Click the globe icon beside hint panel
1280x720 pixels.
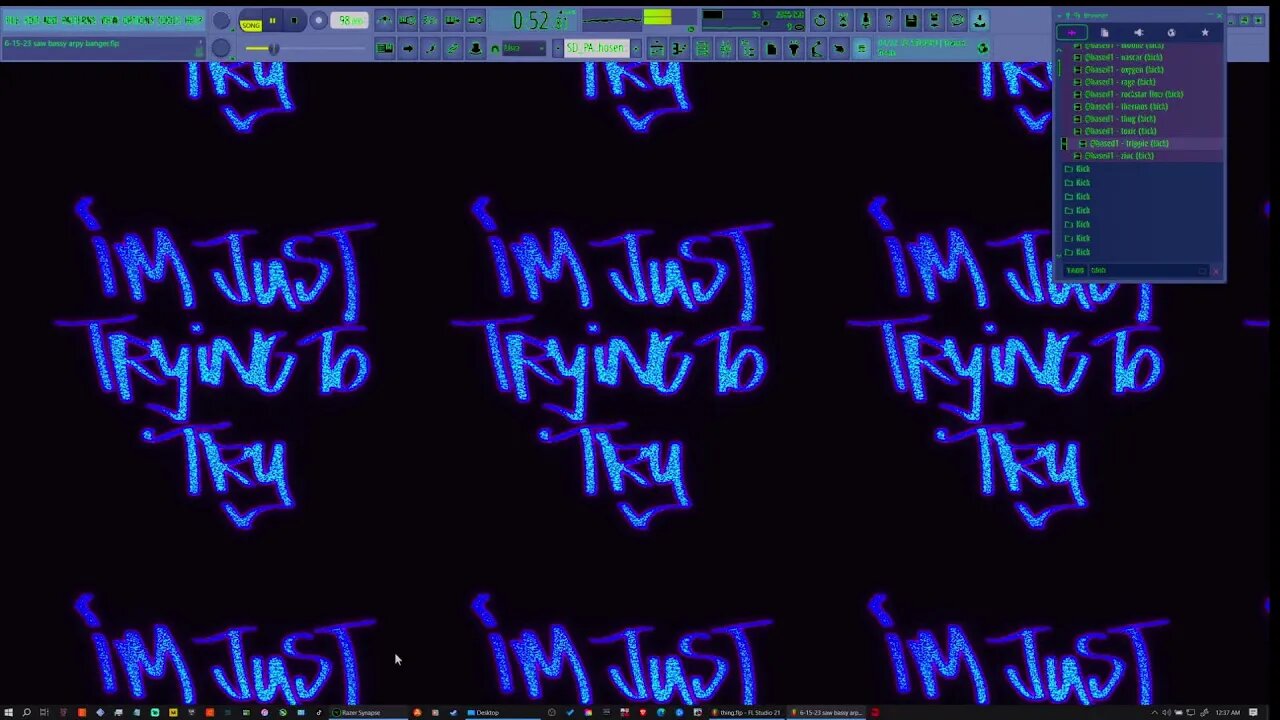(x=983, y=48)
